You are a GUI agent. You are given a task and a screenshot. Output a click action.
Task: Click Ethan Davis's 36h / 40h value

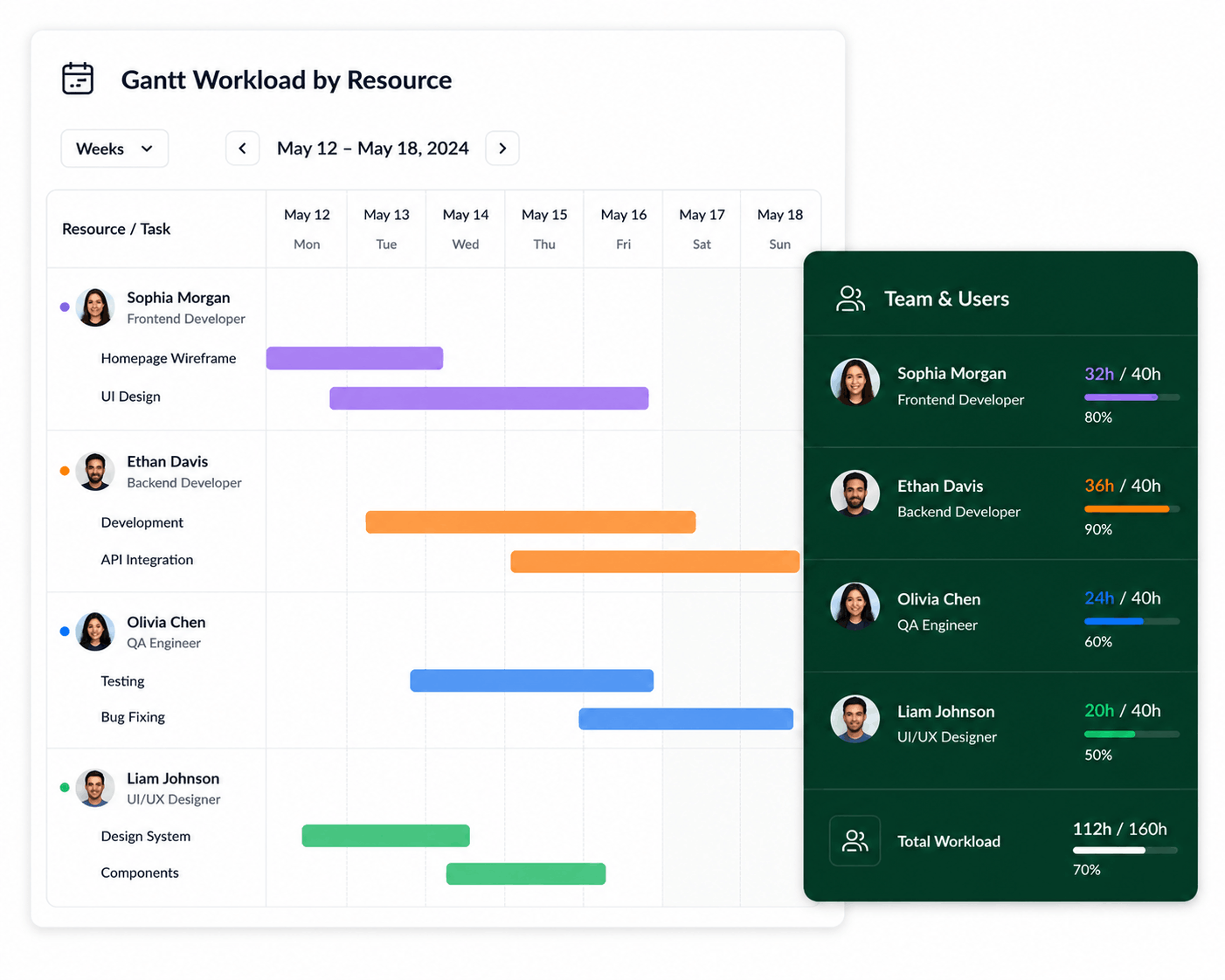1123,486
